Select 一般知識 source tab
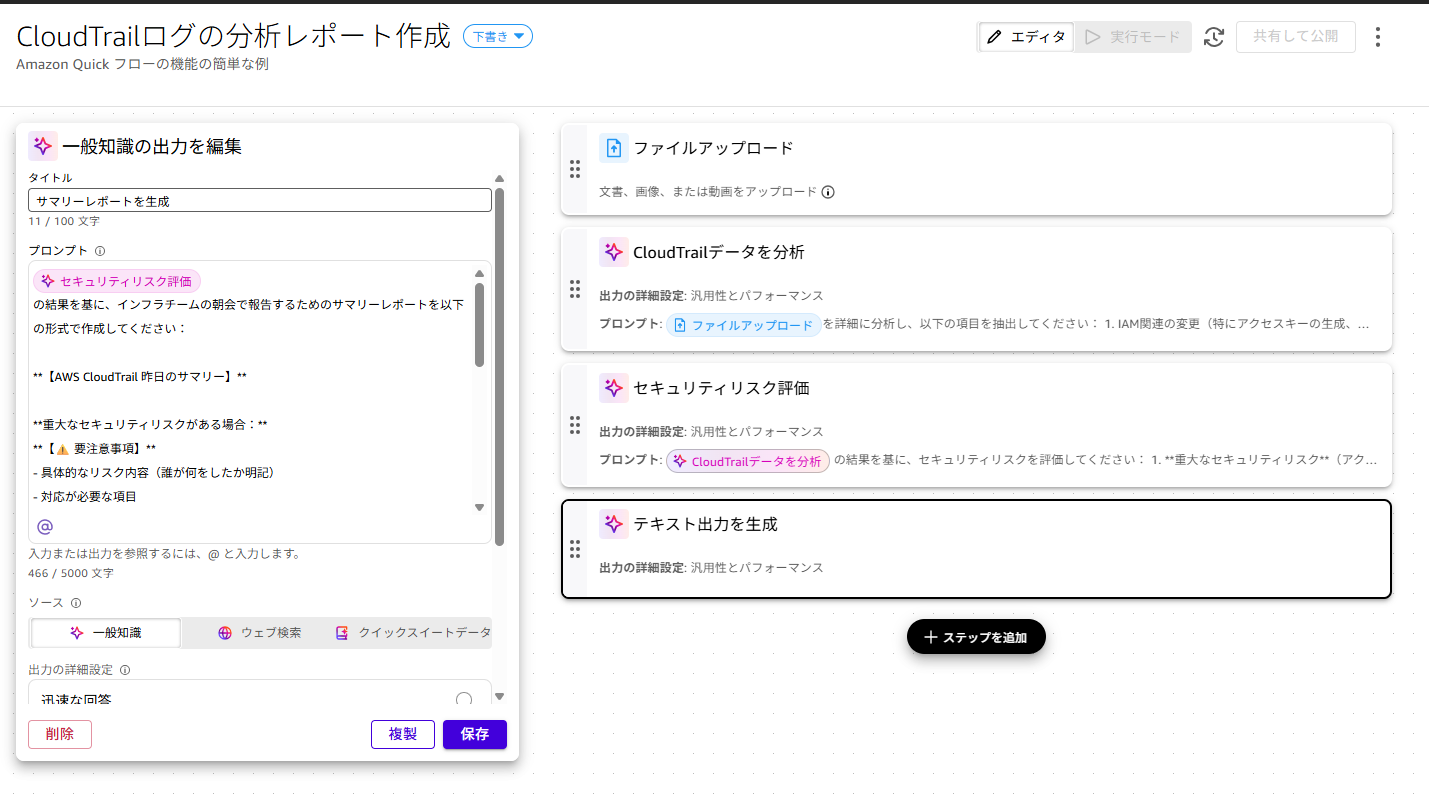 click(x=106, y=633)
